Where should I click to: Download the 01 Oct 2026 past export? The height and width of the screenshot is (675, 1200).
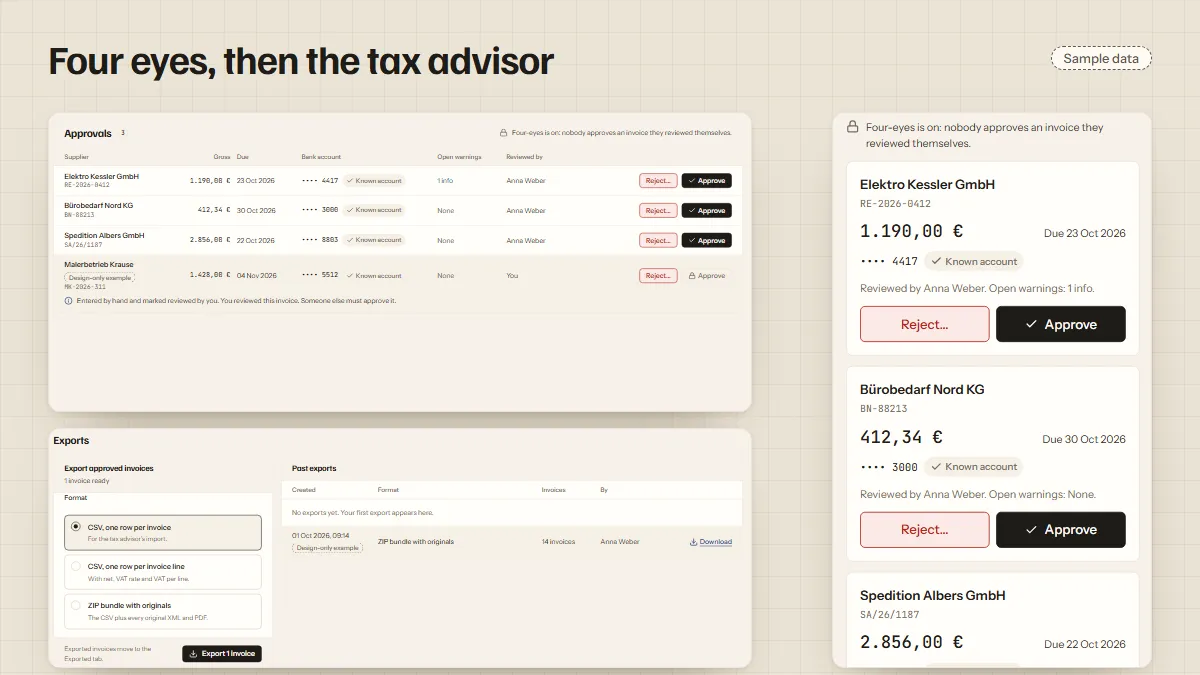[711, 542]
